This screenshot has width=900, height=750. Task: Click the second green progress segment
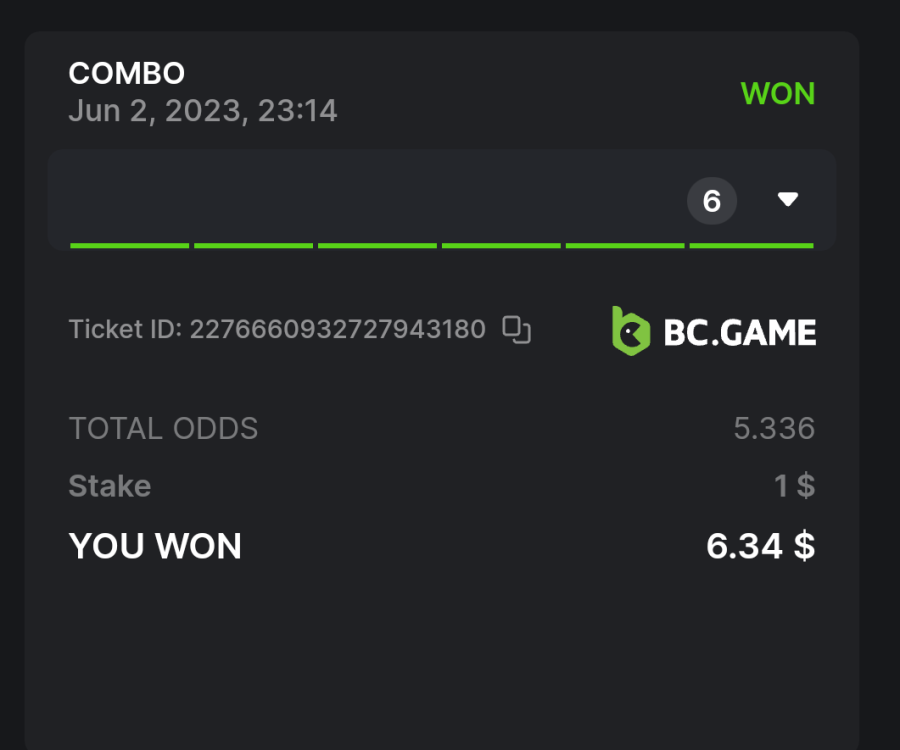point(253,245)
